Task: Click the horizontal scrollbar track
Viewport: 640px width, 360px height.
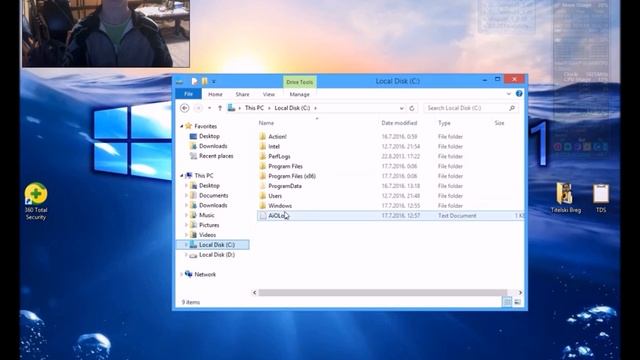Action: [x=382, y=293]
